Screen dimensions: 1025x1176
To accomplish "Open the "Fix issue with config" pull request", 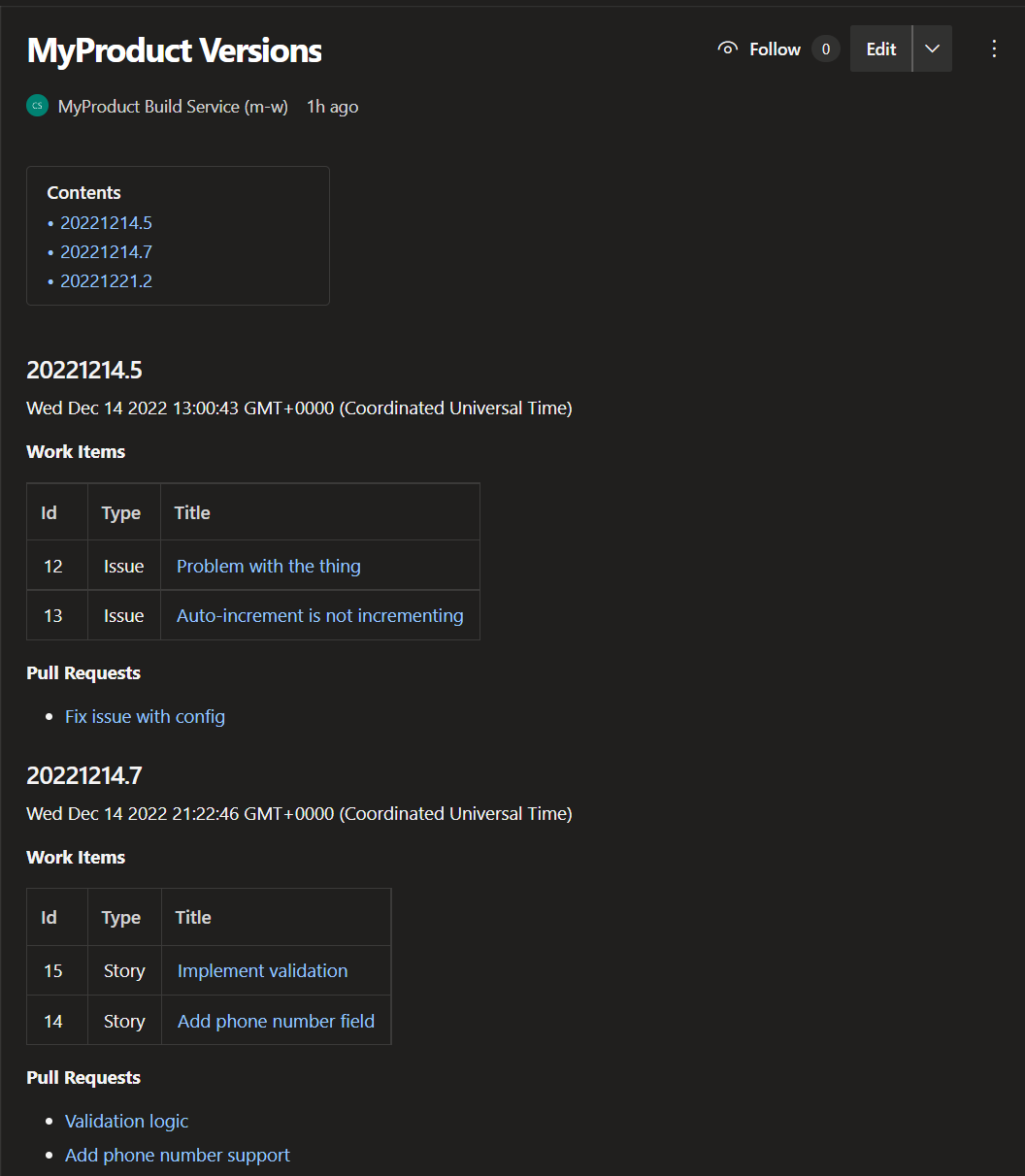I will 145,717.
